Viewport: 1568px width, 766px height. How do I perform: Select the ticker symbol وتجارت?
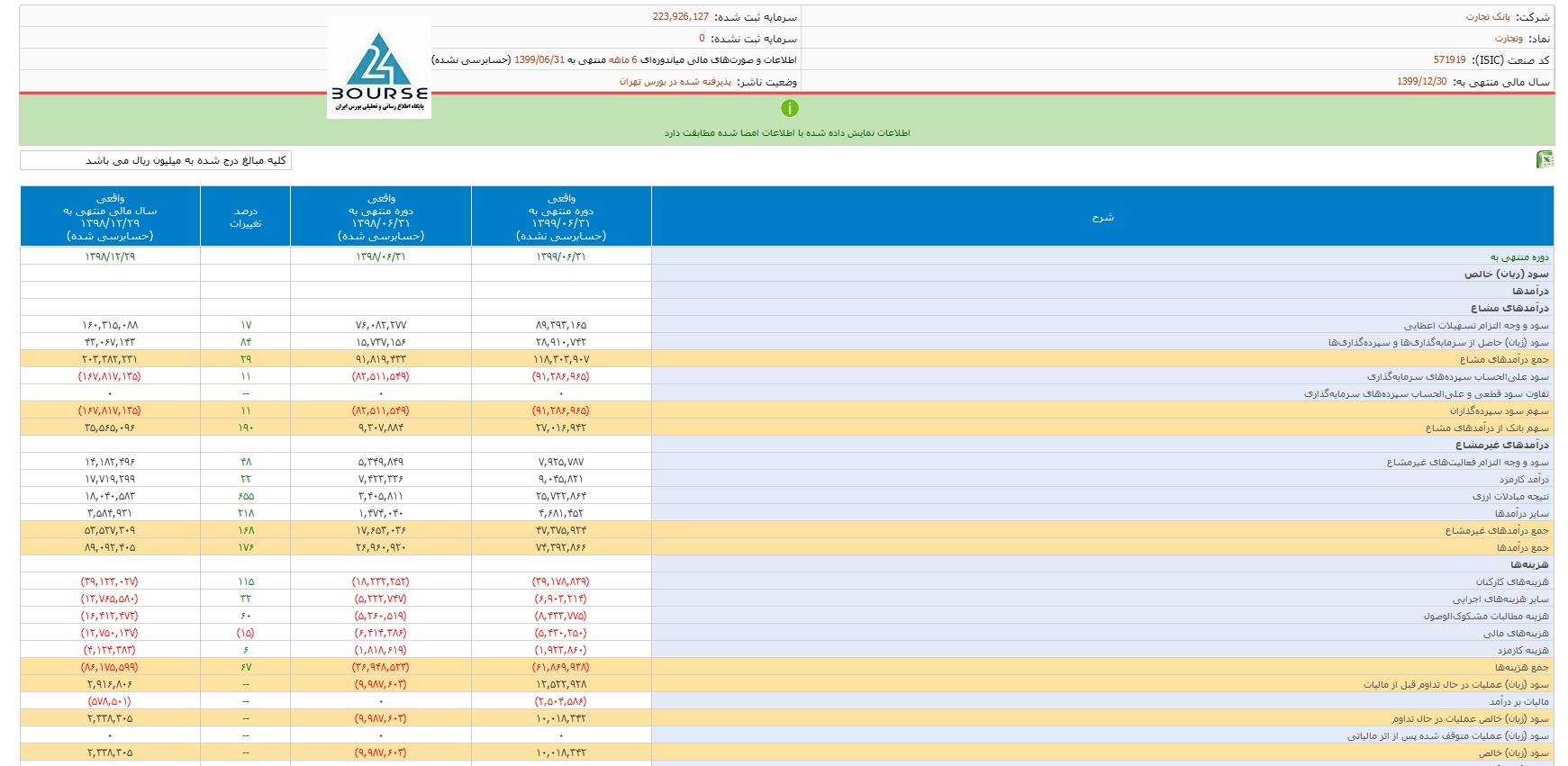point(1509,39)
